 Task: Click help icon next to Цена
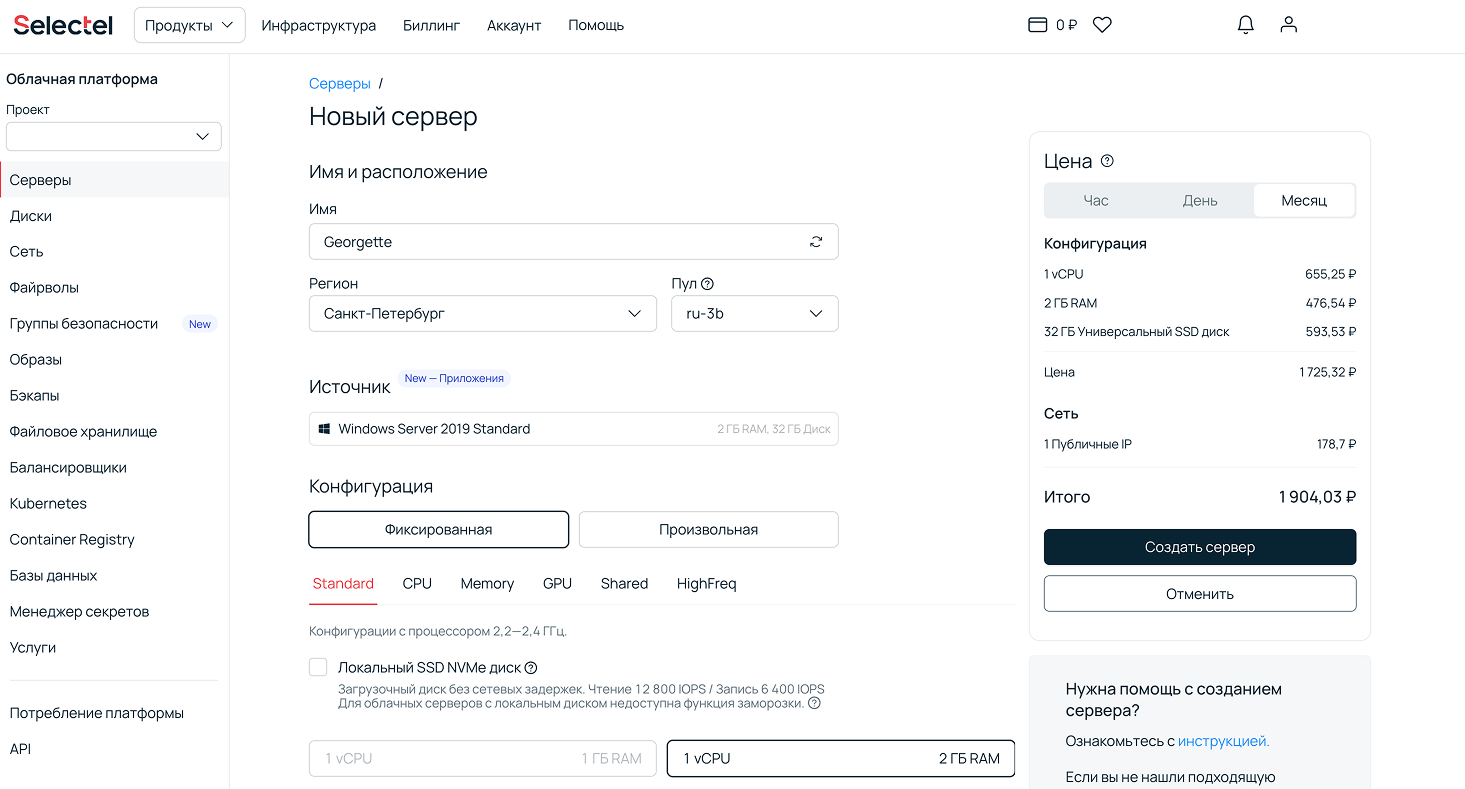pyautogui.click(x=1107, y=161)
